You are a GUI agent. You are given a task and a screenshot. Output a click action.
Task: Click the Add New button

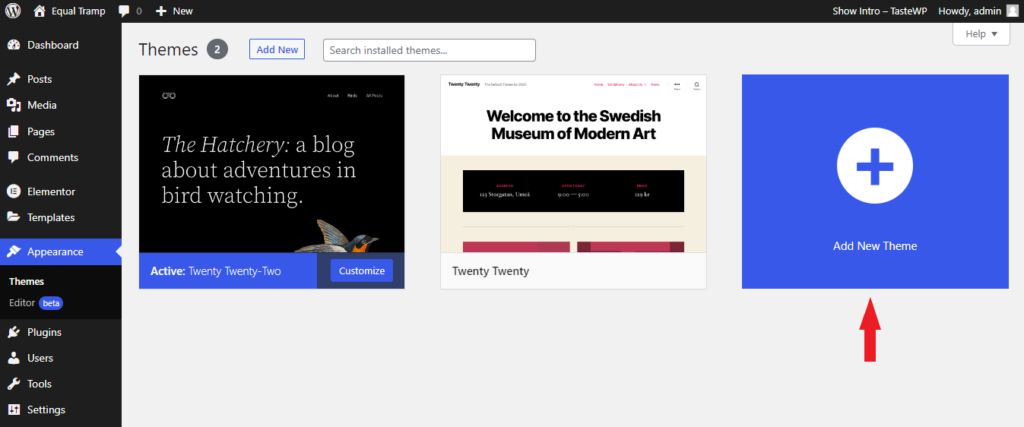click(x=277, y=50)
